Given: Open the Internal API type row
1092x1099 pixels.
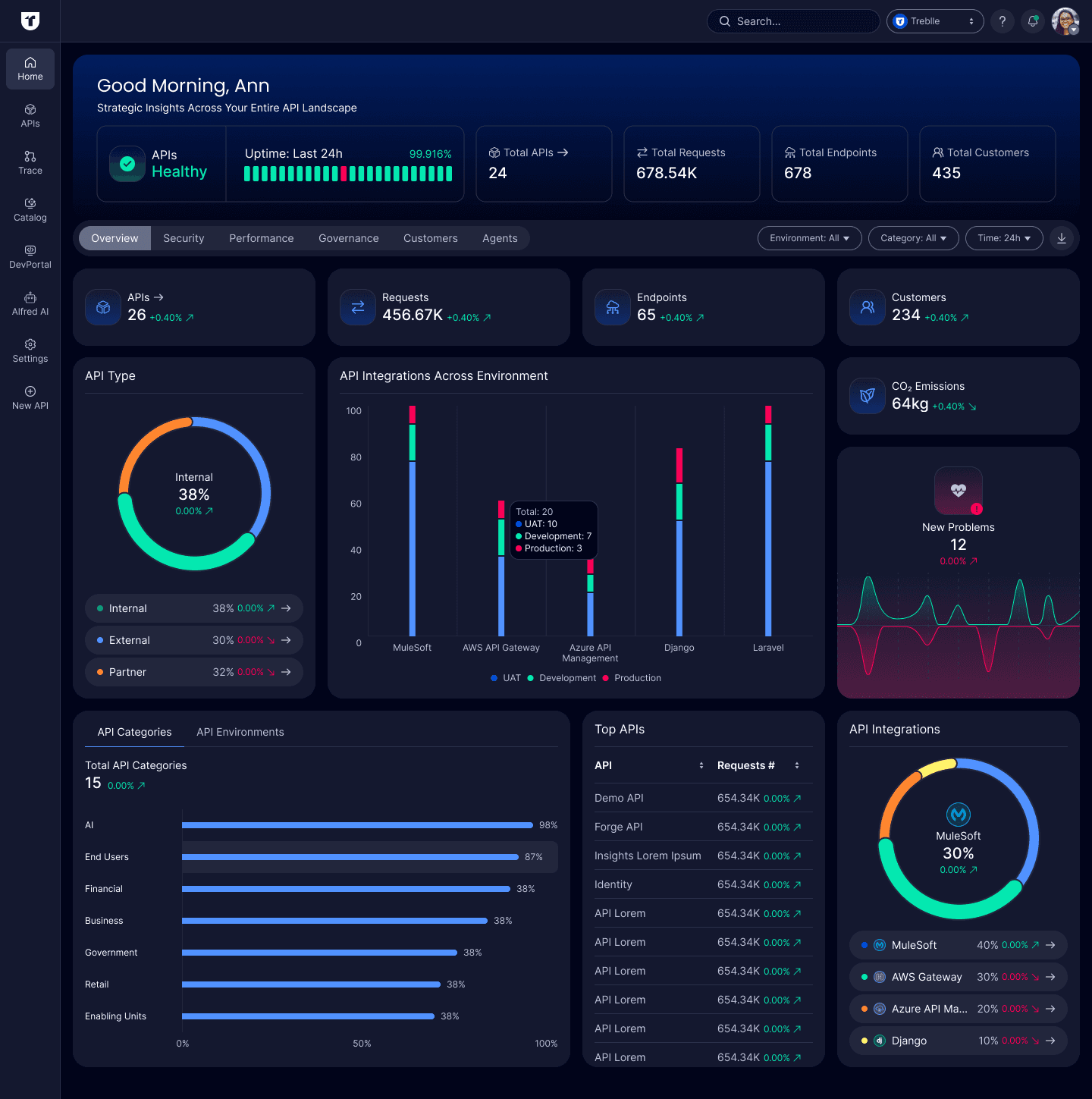Looking at the screenshot, I should coord(194,608).
